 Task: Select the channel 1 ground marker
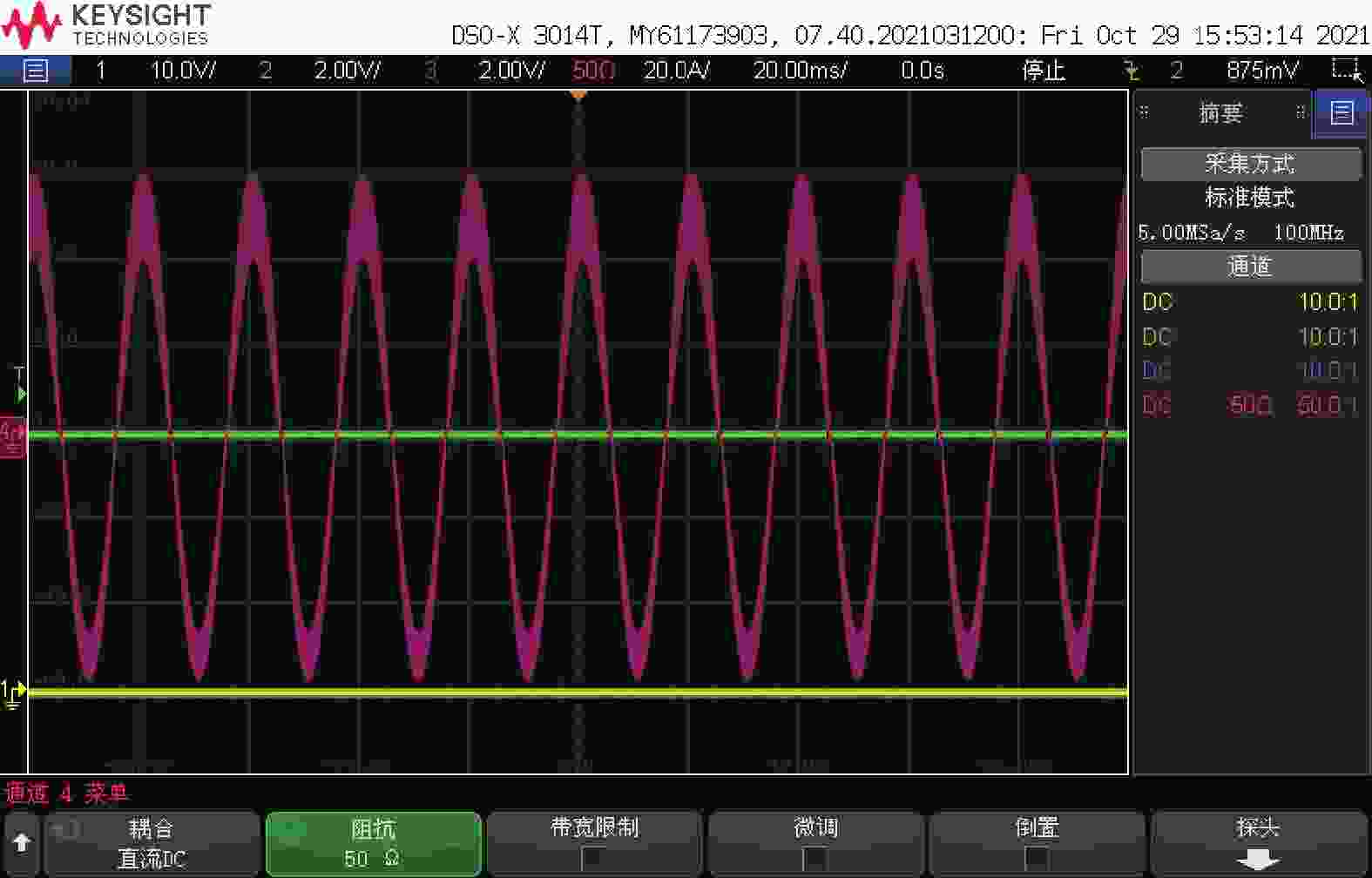tap(12, 693)
